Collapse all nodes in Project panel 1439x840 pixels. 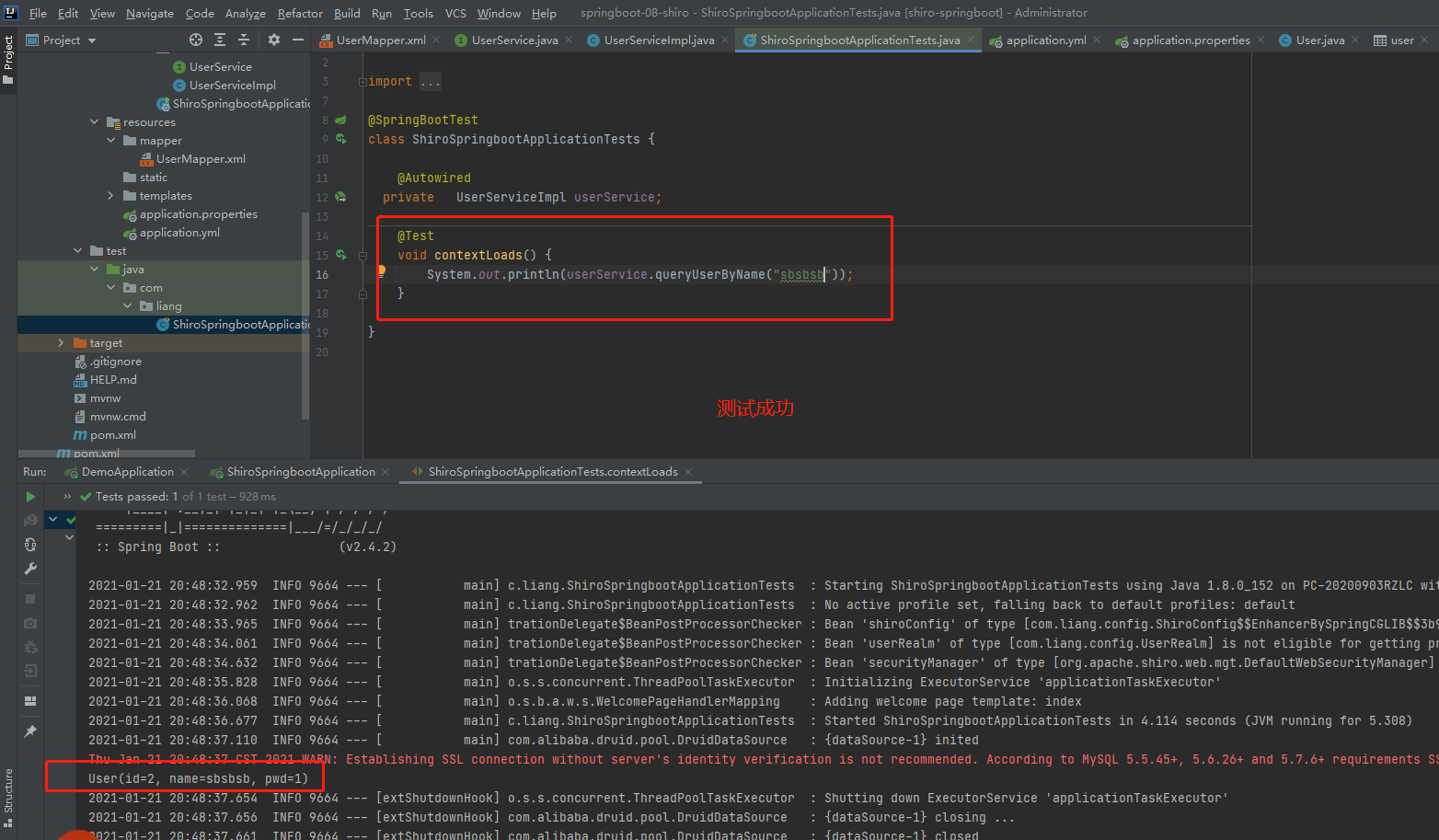[x=244, y=40]
